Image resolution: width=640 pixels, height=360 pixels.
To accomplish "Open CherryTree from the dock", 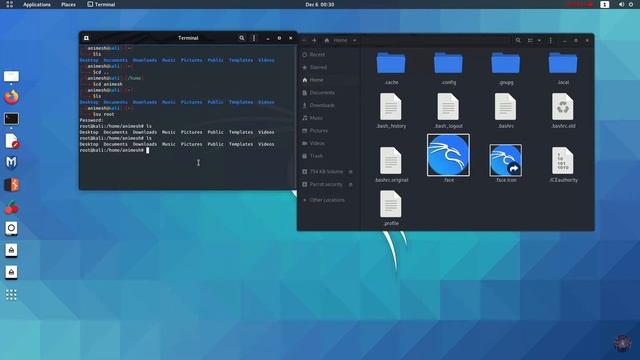I will [11, 207].
